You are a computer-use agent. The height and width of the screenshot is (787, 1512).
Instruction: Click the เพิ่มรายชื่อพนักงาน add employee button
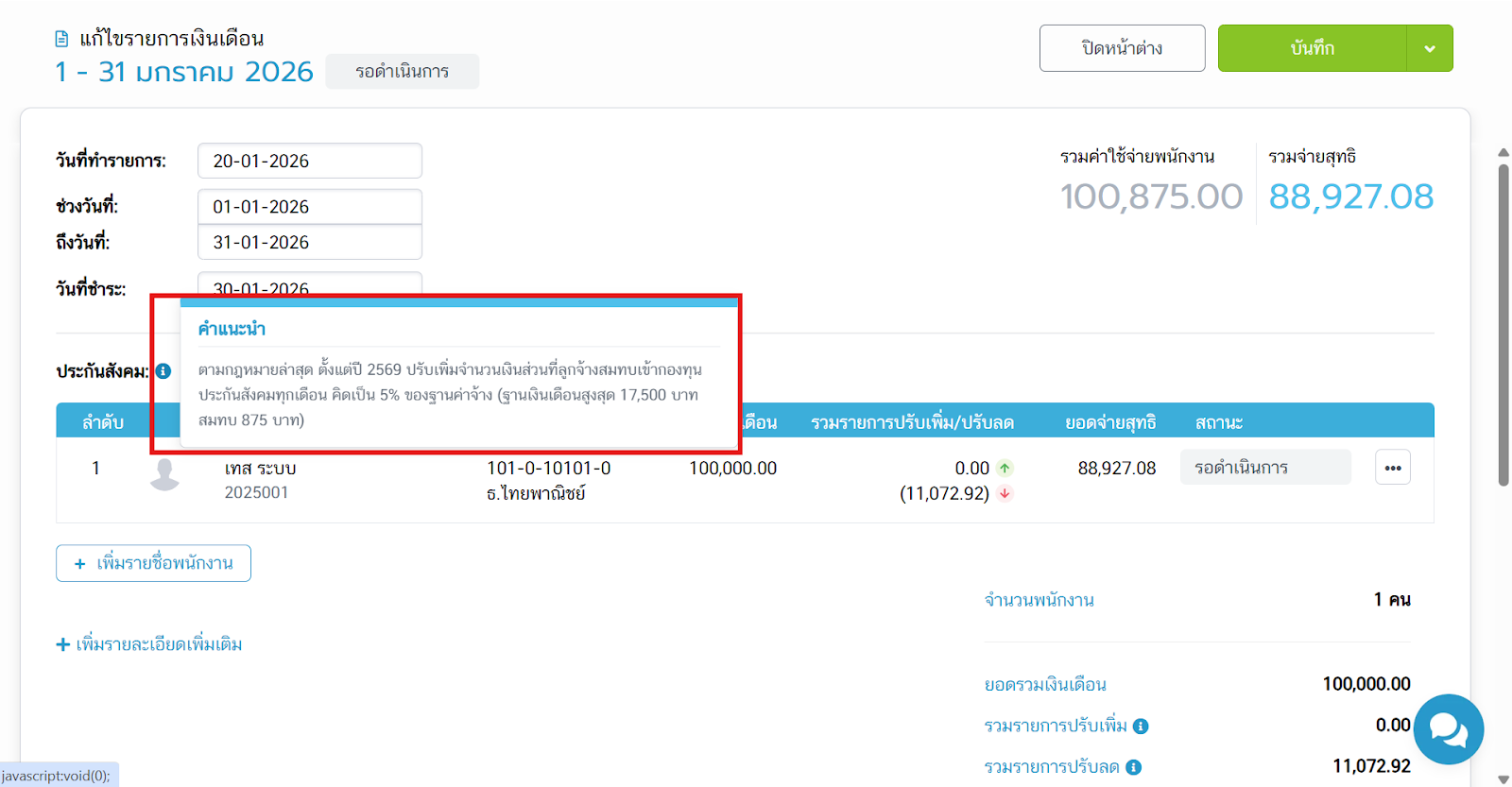click(x=153, y=563)
